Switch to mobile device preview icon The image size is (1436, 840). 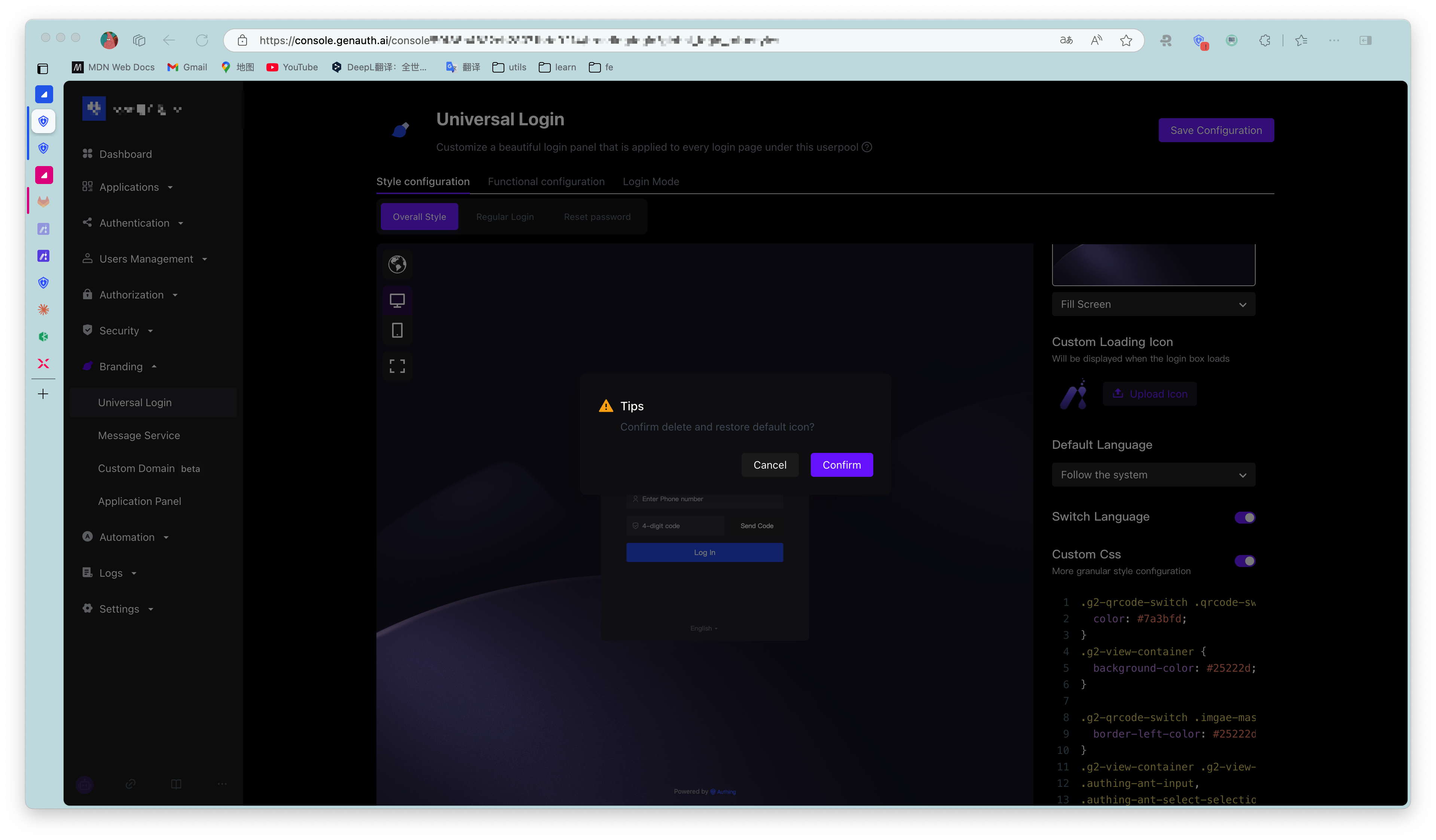pos(397,330)
